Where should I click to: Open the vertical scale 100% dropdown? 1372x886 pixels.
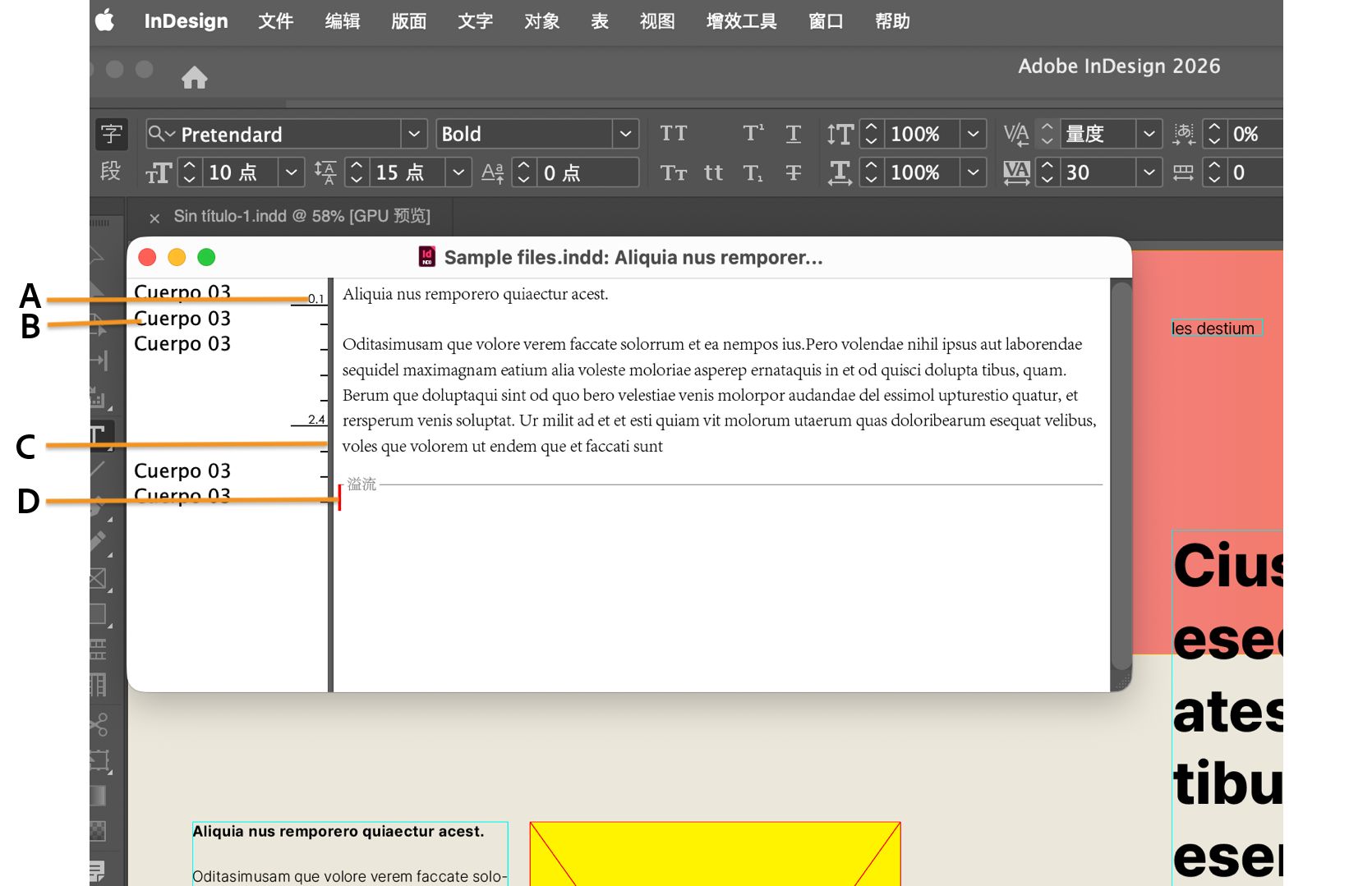974,134
